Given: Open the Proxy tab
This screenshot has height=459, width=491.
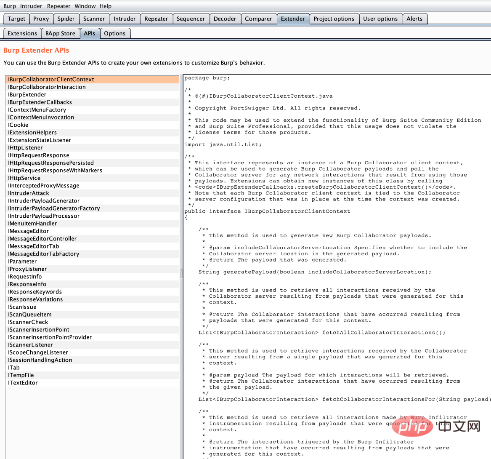Looking at the screenshot, I should pos(41,19).
